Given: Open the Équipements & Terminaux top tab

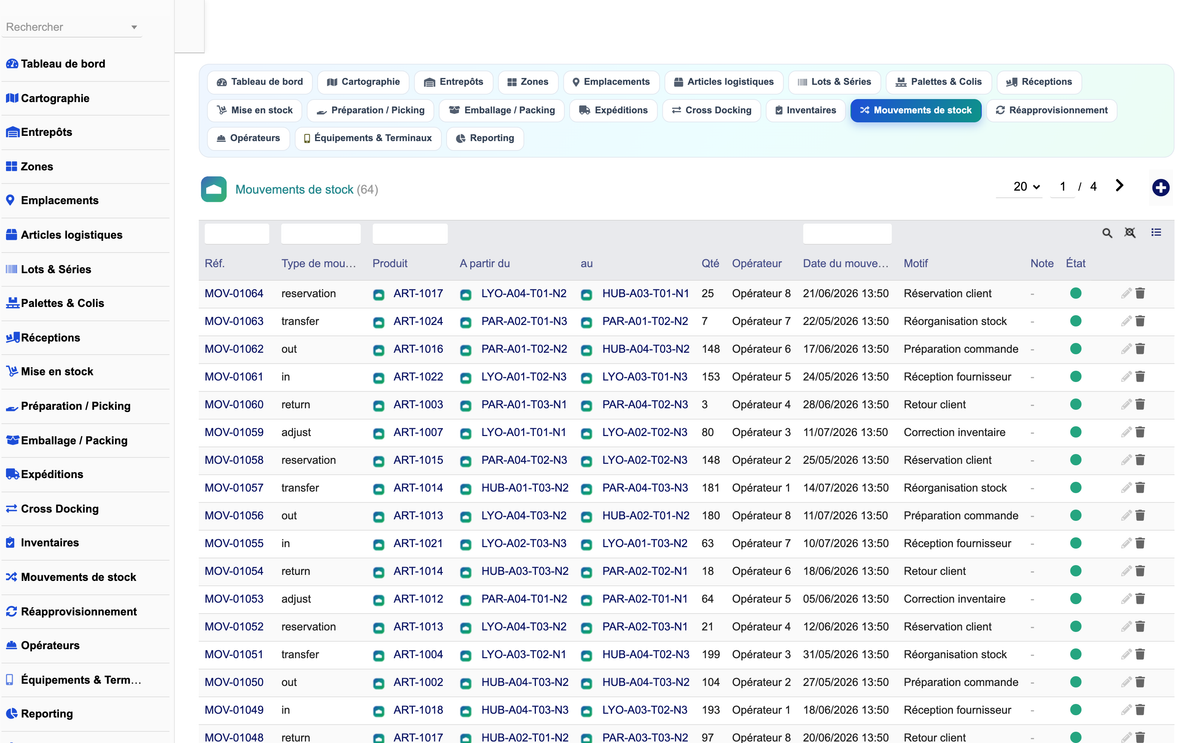Looking at the screenshot, I should click(x=368, y=138).
